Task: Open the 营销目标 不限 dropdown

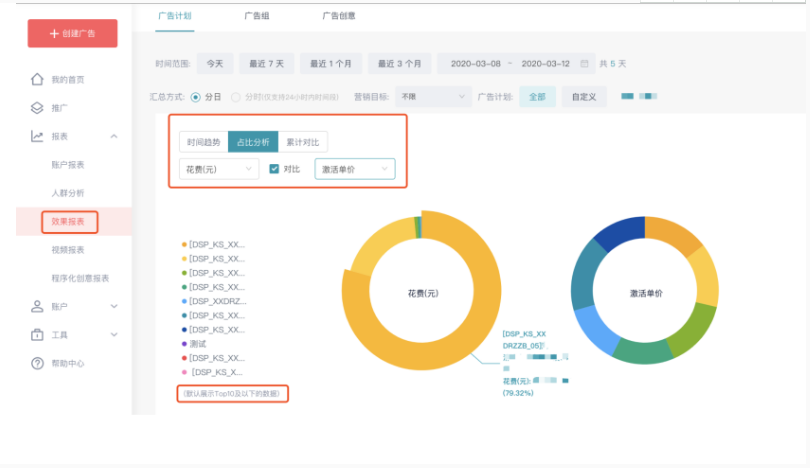Action: [x=433, y=97]
